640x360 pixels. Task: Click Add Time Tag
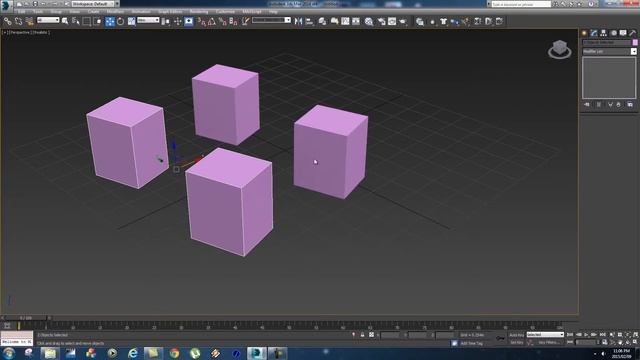471,343
